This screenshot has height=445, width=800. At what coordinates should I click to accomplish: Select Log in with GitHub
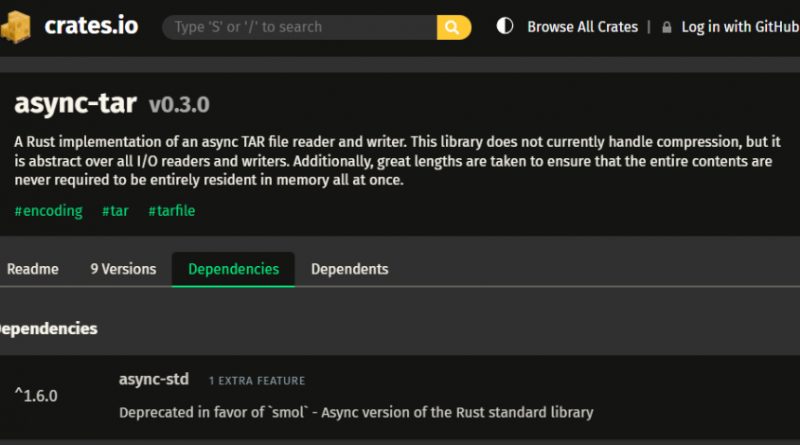pyautogui.click(x=740, y=27)
